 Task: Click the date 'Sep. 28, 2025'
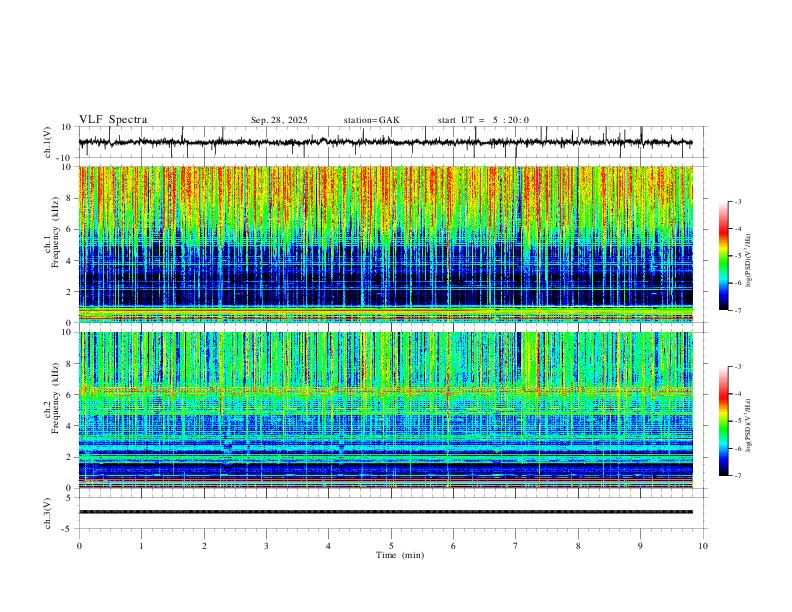[279, 120]
